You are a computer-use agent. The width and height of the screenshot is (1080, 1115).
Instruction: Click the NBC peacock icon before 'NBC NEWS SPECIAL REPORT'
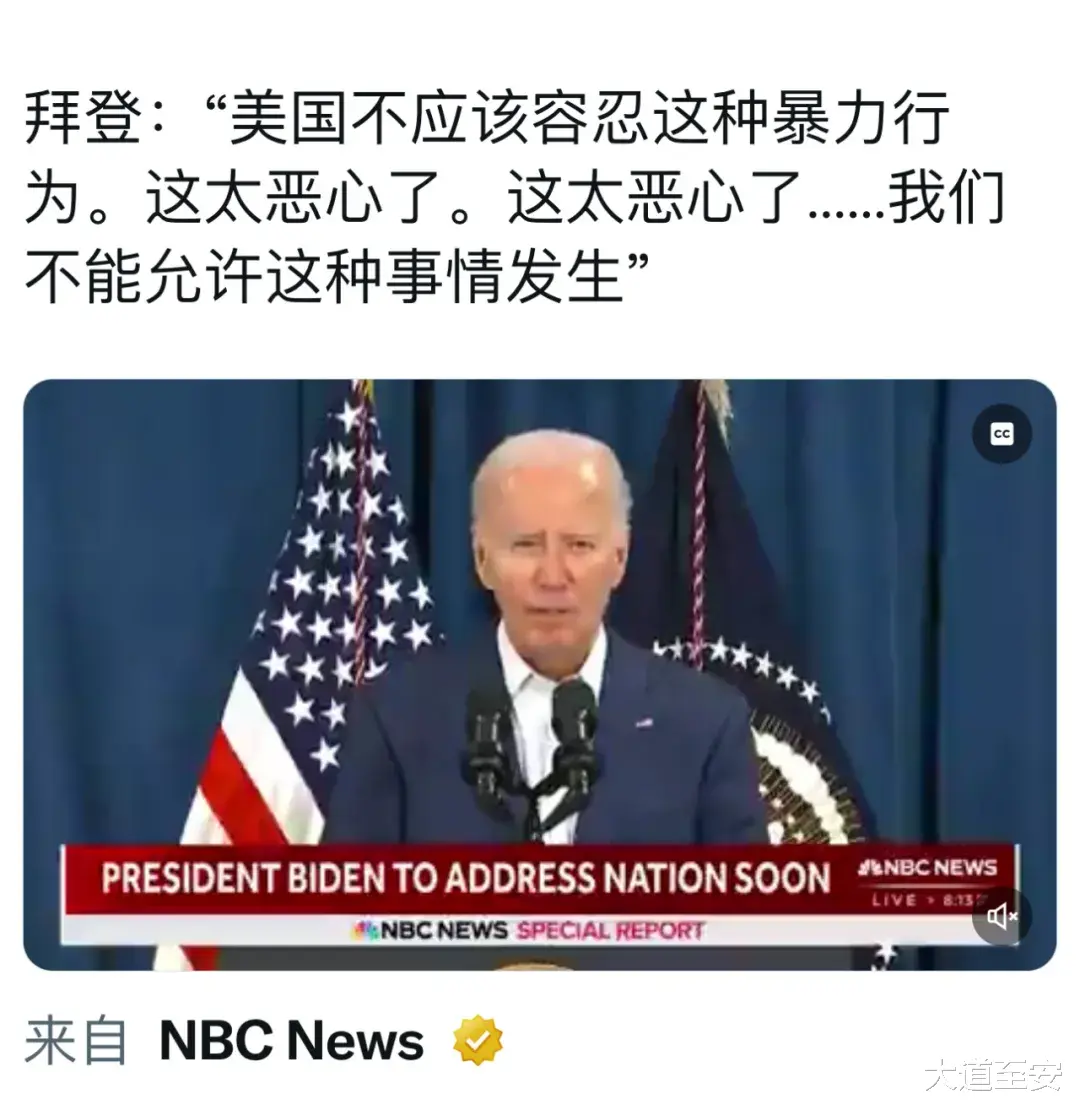pos(366,931)
